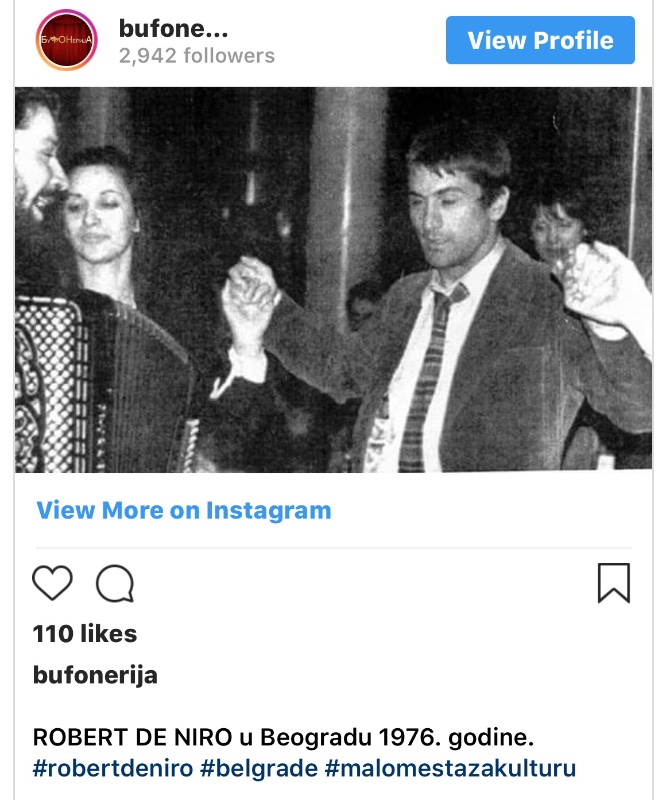Click the caption text about Beogradu 1976
Image resolution: width=666 pixels, height=800 pixels.
click(283, 737)
